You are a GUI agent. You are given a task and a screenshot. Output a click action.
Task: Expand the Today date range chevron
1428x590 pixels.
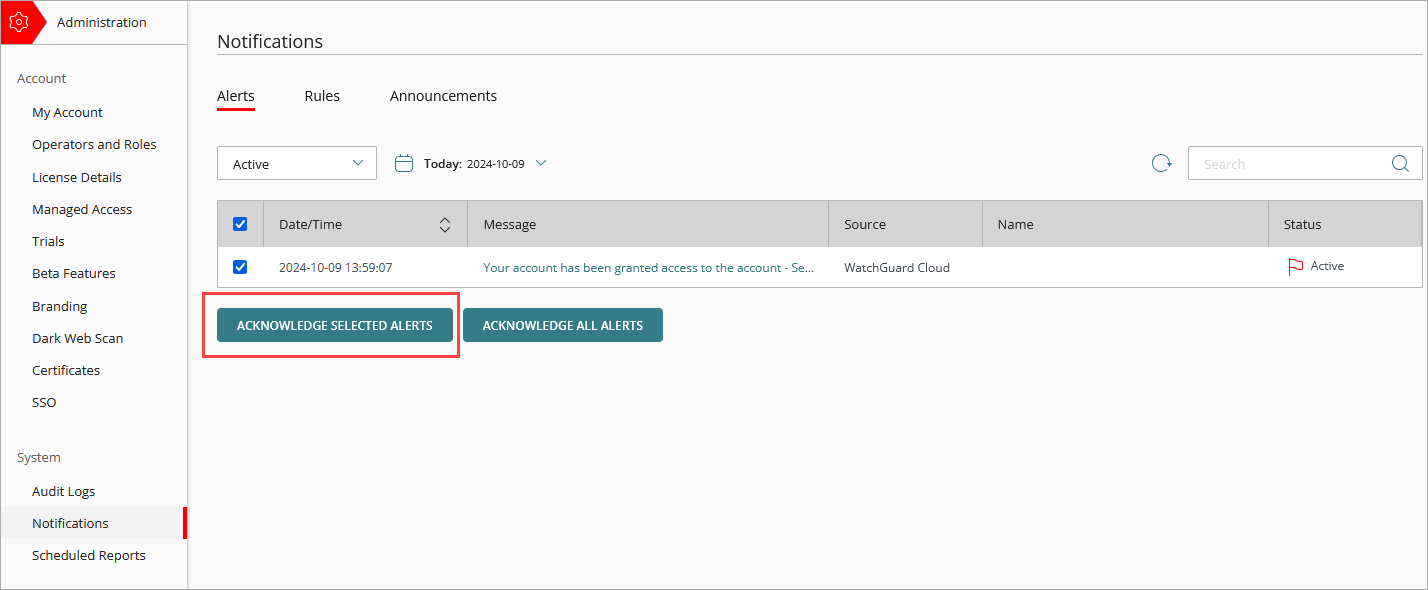(541, 163)
